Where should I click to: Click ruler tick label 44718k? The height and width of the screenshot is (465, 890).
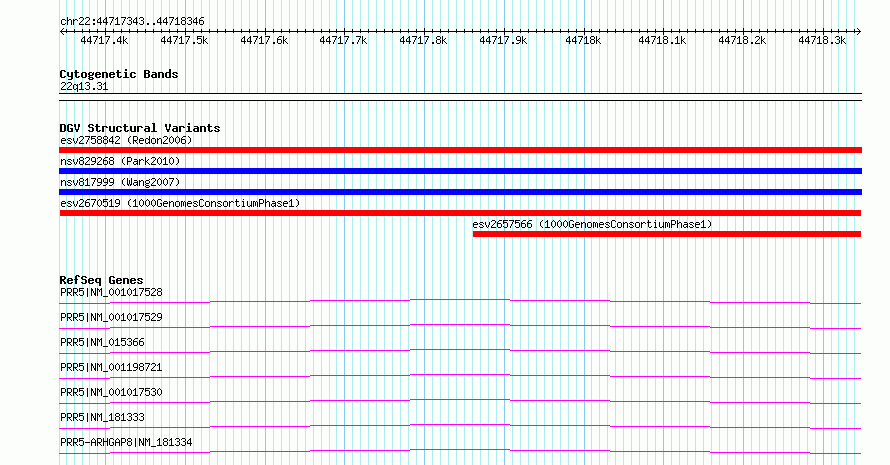point(583,41)
